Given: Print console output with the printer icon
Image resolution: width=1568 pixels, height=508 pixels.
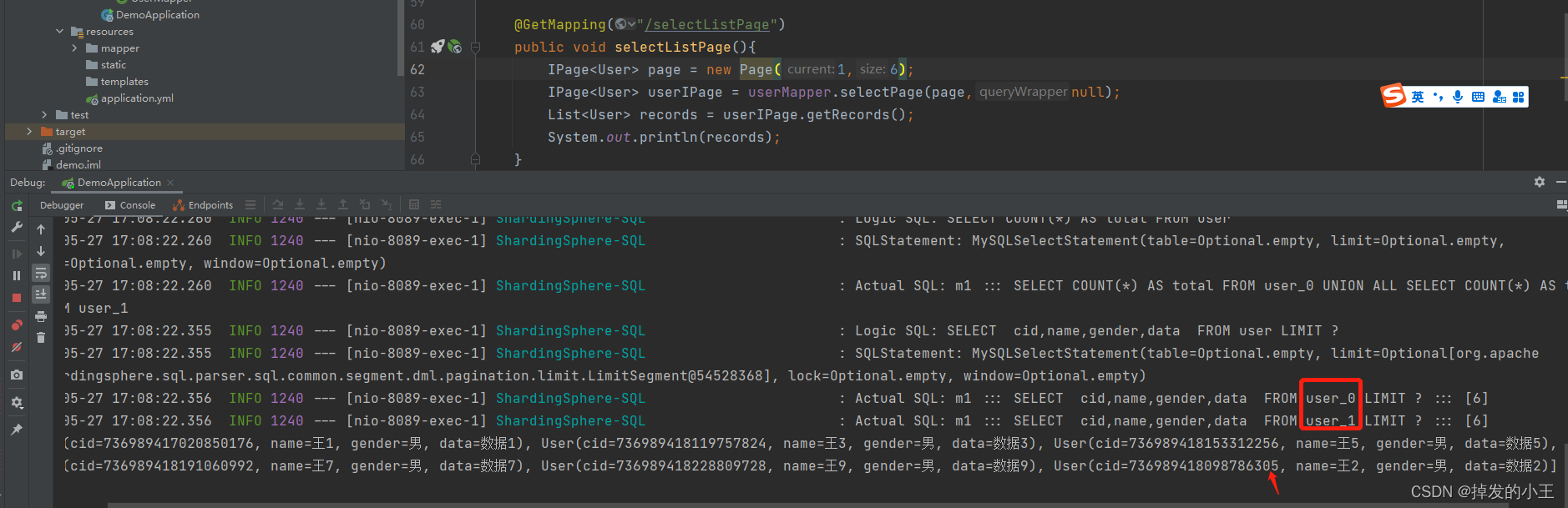Looking at the screenshot, I should click(x=41, y=316).
